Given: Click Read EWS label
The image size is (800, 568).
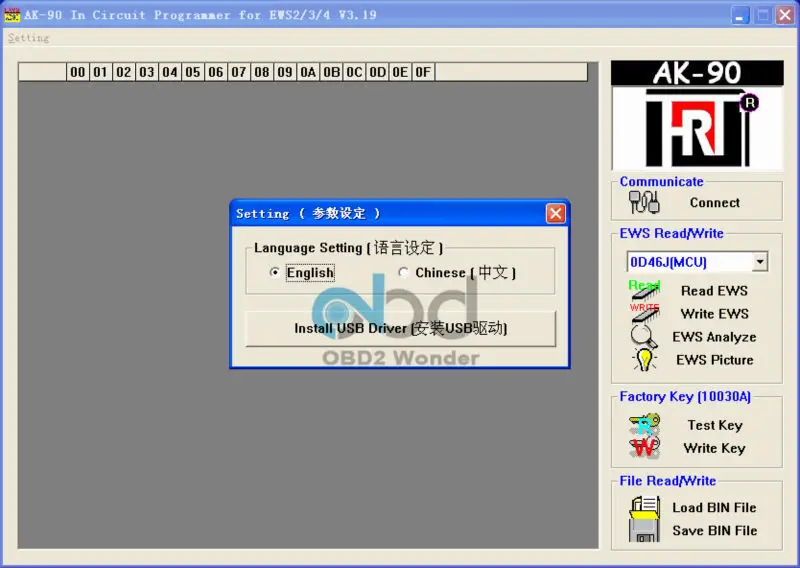Looking at the screenshot, I should (x=714, y=290).
